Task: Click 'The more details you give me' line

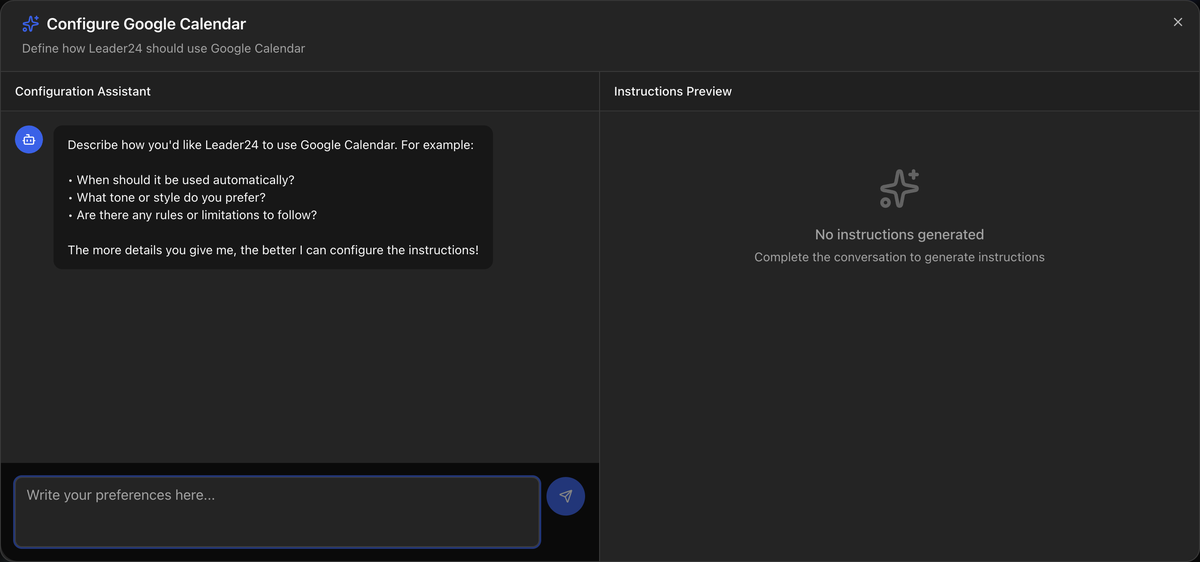Action: (x=273, y=250)
